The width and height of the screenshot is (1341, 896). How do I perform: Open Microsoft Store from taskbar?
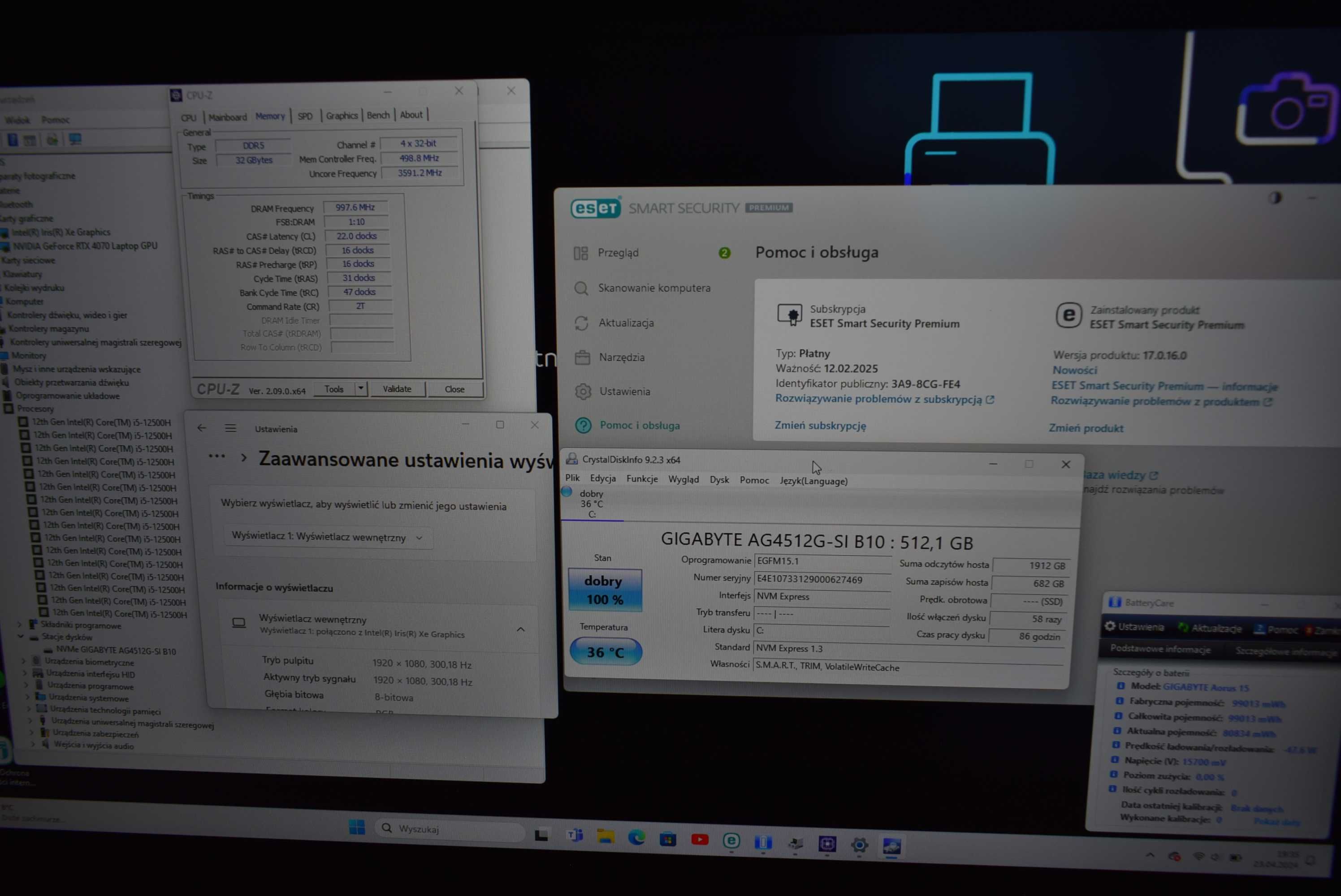point(668,839)
